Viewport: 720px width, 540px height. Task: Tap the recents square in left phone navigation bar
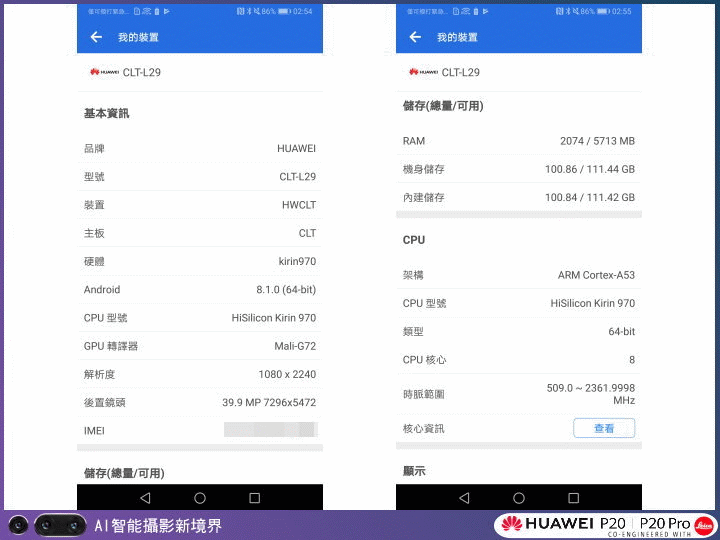pyautogui.click(x=254, y=498)
